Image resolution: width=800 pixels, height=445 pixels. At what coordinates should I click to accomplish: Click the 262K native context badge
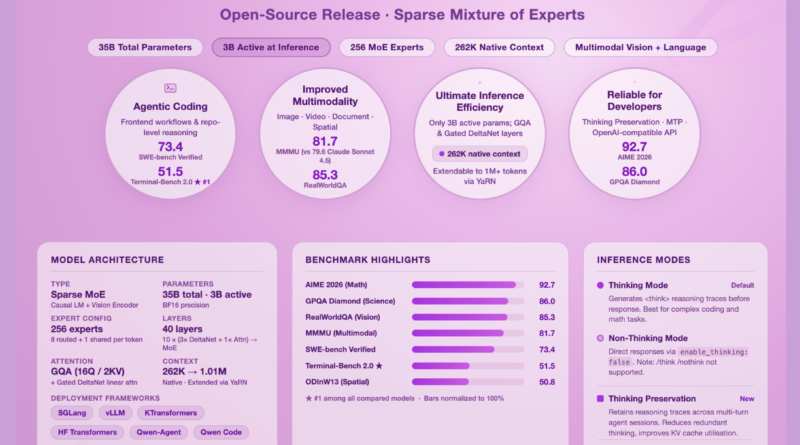tap(480, 154)
